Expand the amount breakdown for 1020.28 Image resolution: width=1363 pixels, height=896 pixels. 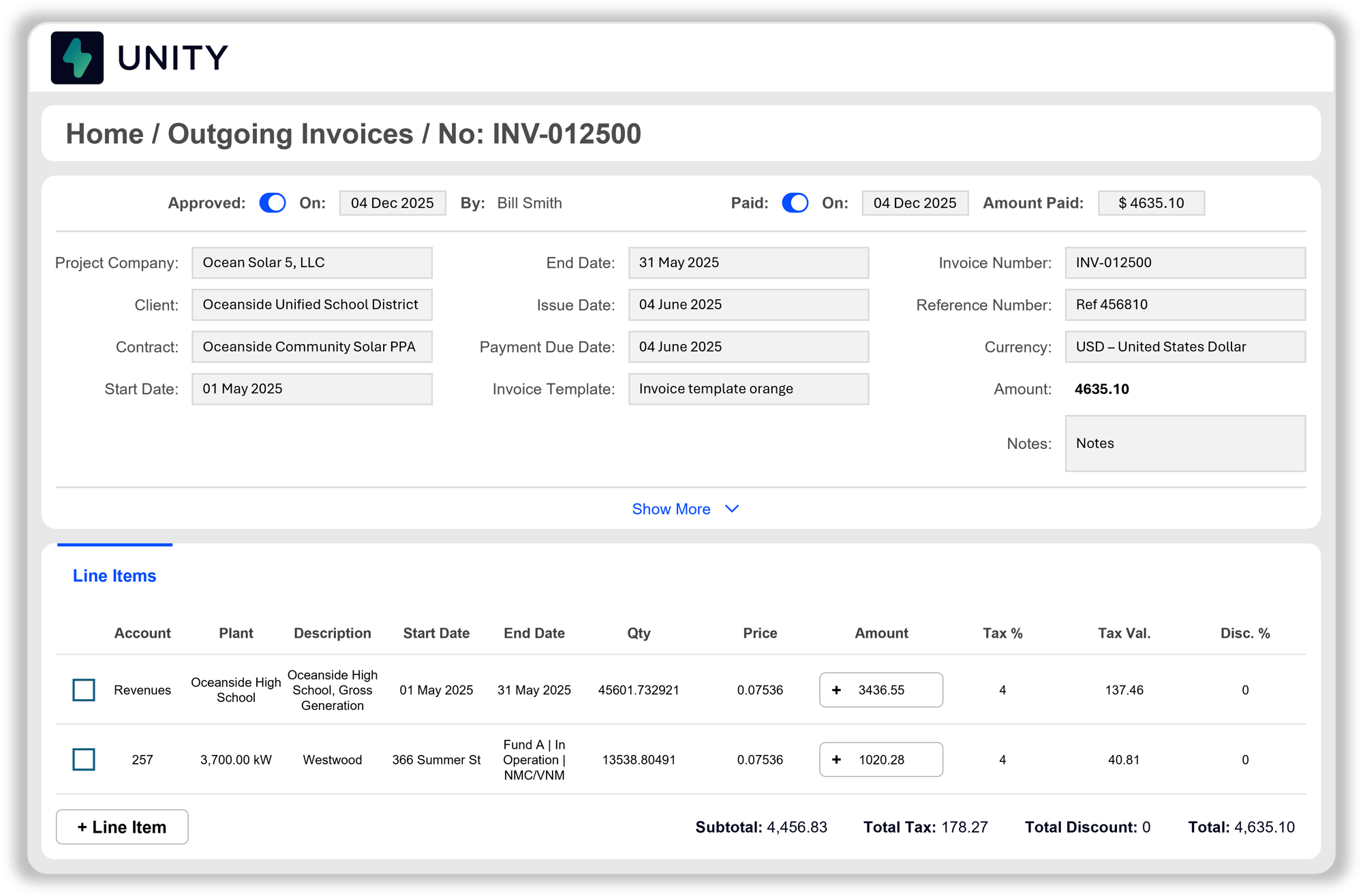837,760
